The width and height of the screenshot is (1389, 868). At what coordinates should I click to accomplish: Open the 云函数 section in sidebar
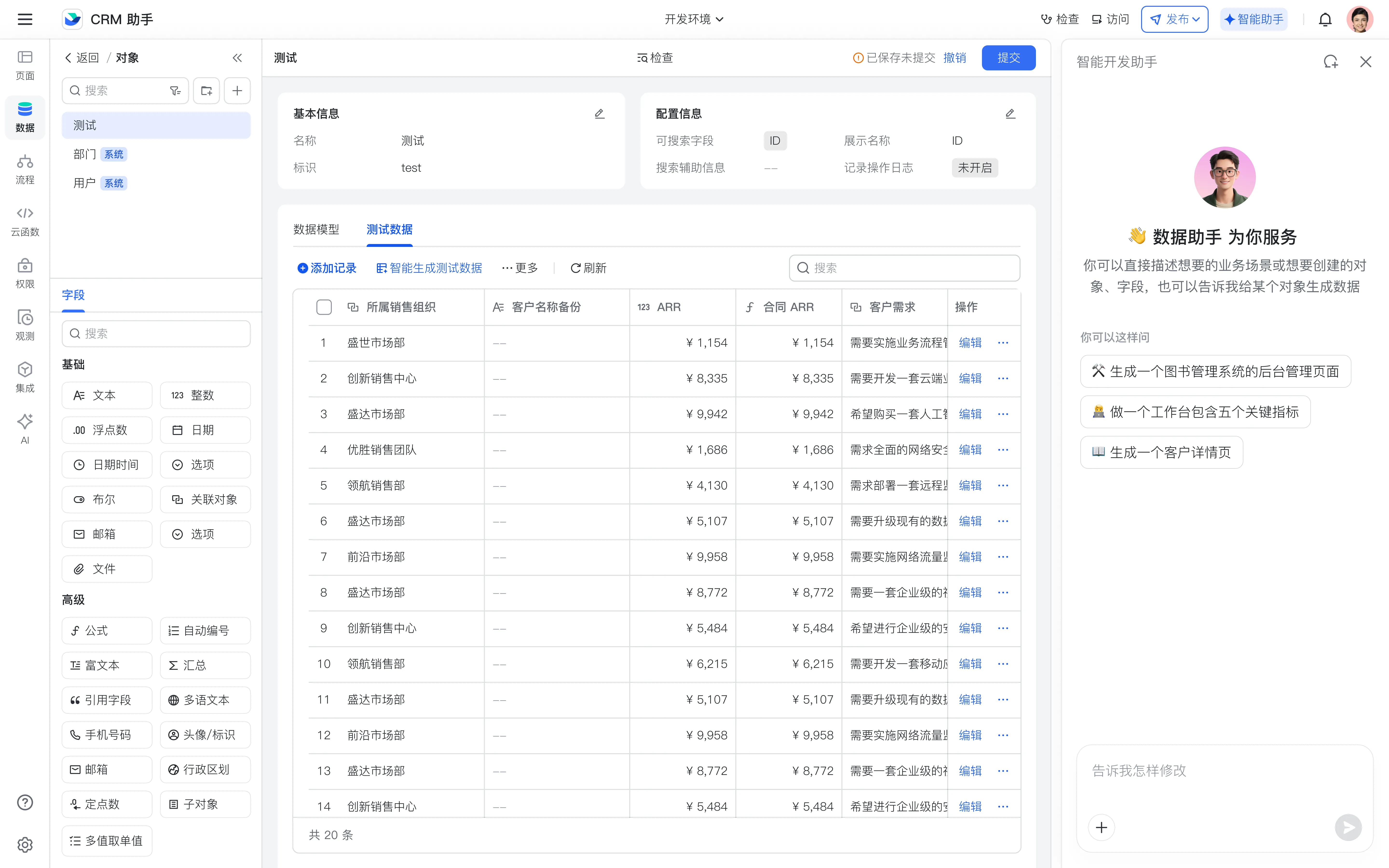pos(25,222)
